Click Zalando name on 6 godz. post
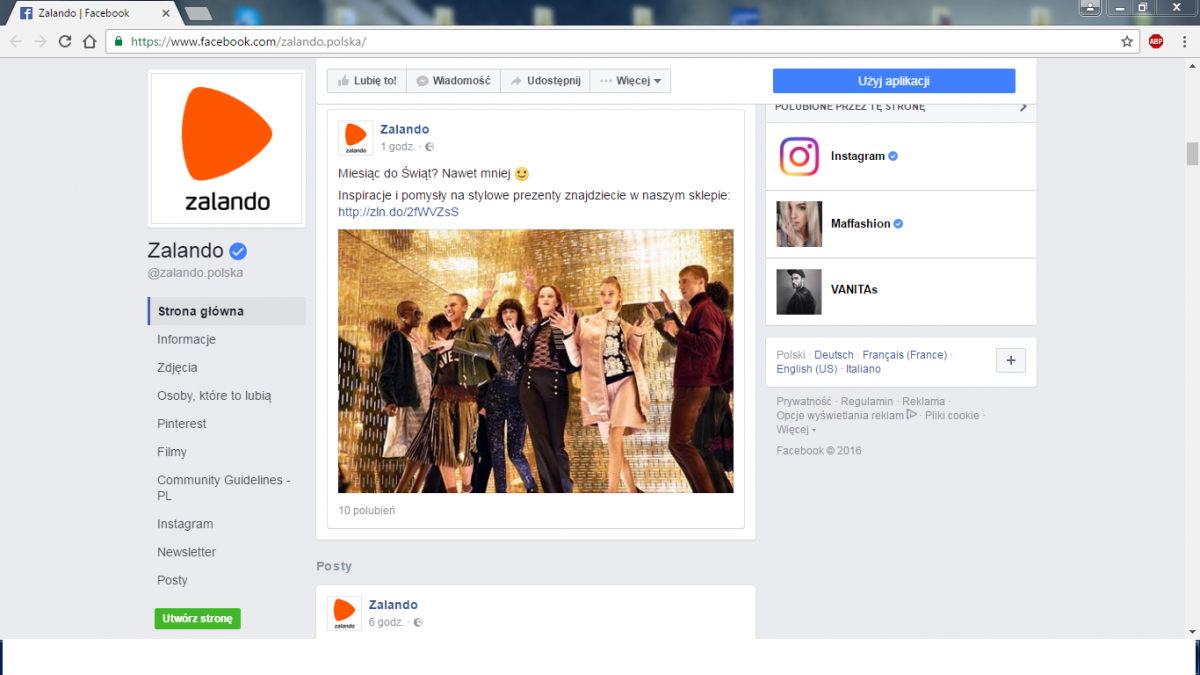Viewport: 1200px width, 675px height. (x=393, y=604)
